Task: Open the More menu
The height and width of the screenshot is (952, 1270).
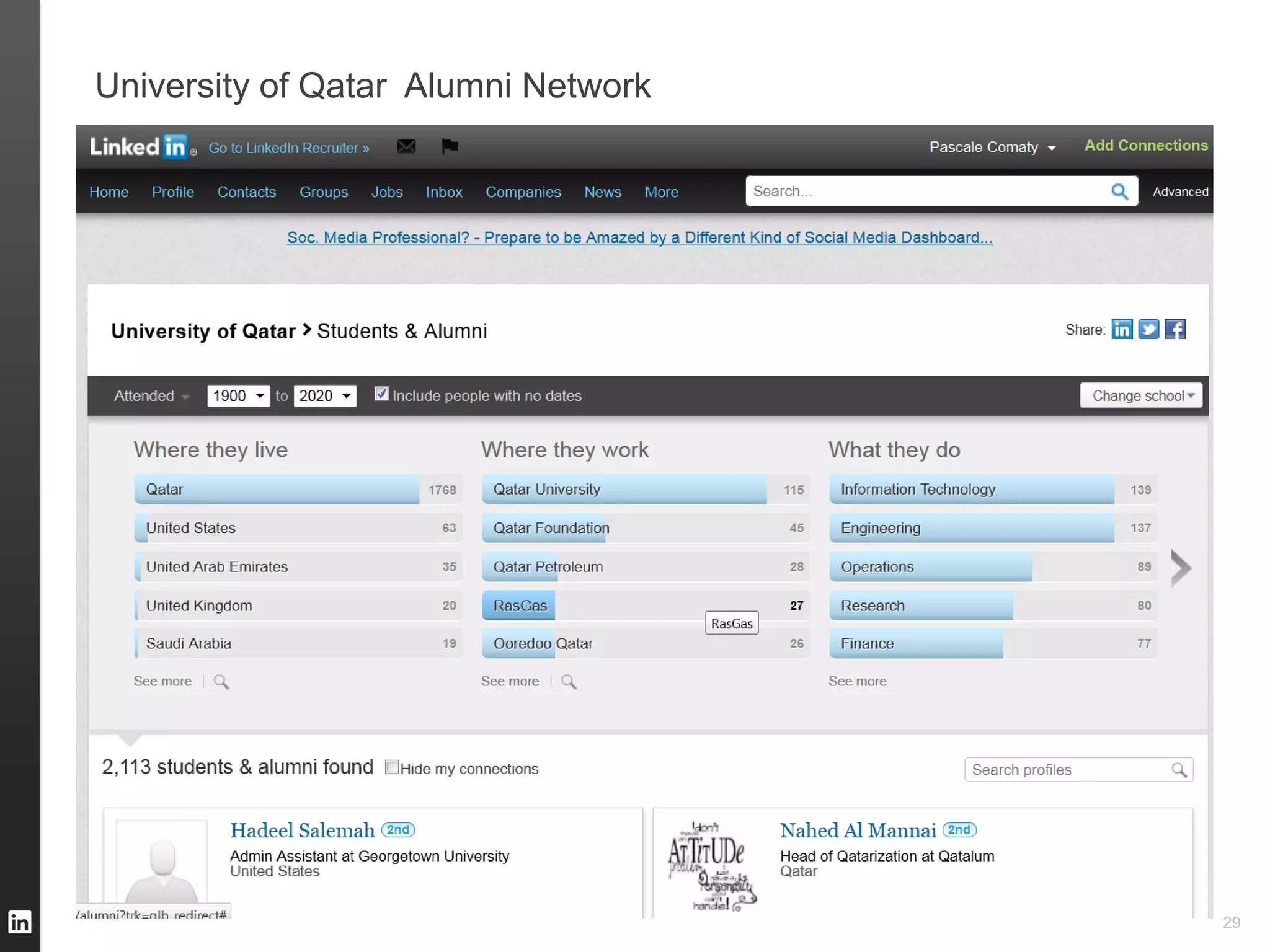Action: pyautogui.click(x=662, y=192)
